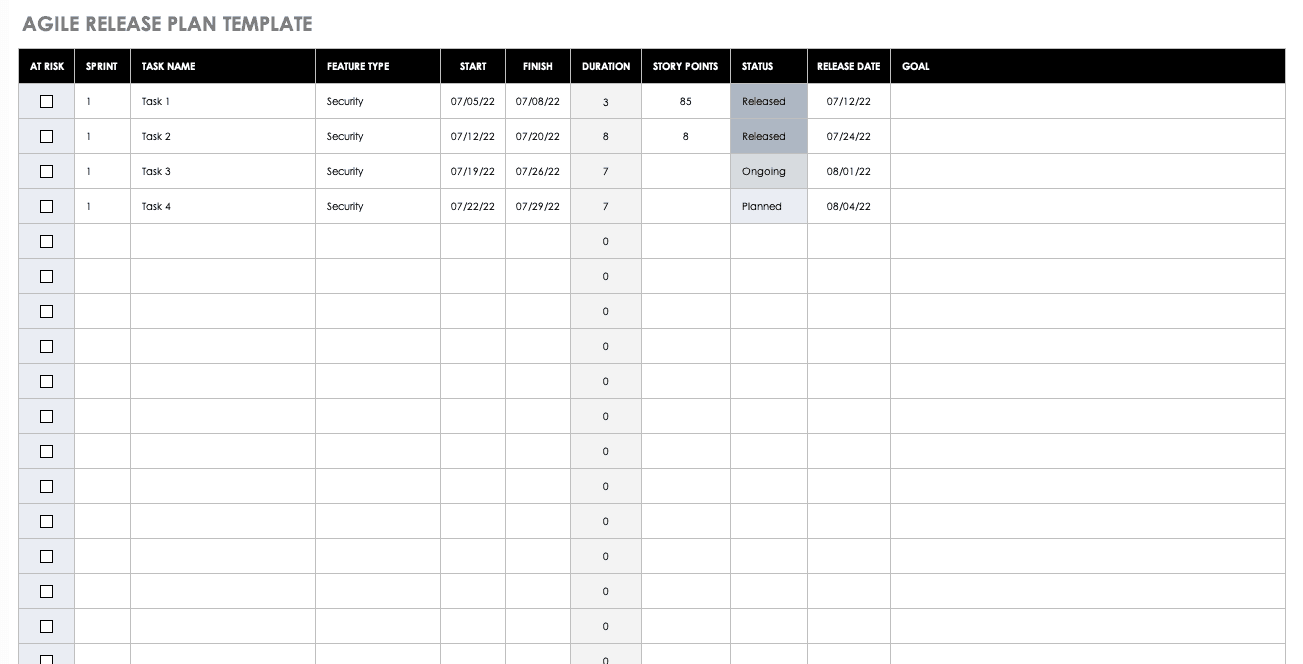Select the Agile Release Plan Template title
Viewport: 1303px width, 664px height.
(x=167, y=24)
